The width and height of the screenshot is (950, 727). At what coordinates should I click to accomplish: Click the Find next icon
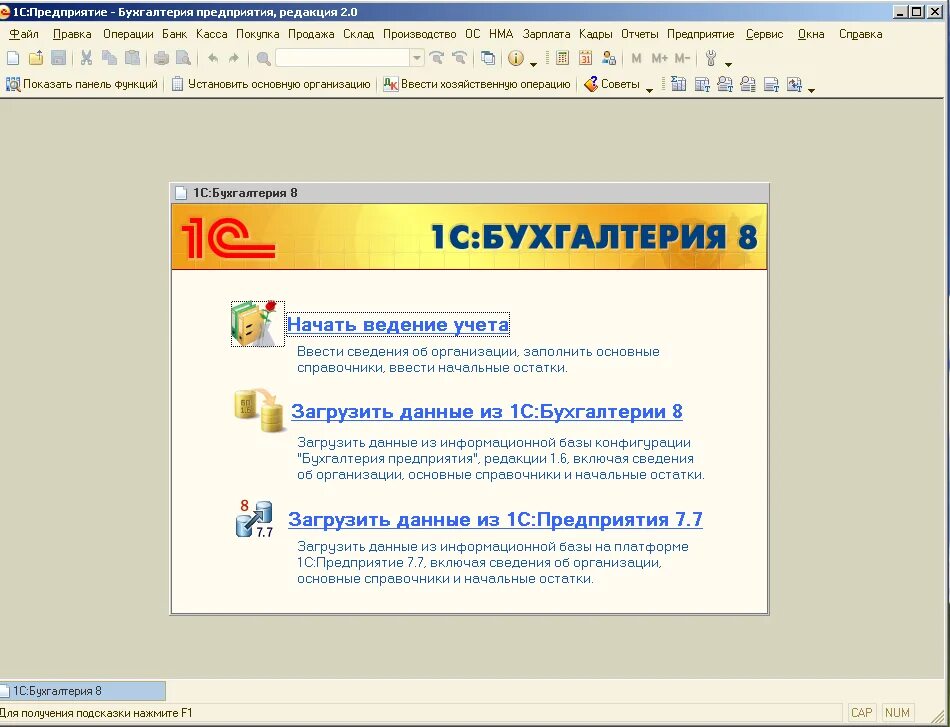click(x=436, y=58)
